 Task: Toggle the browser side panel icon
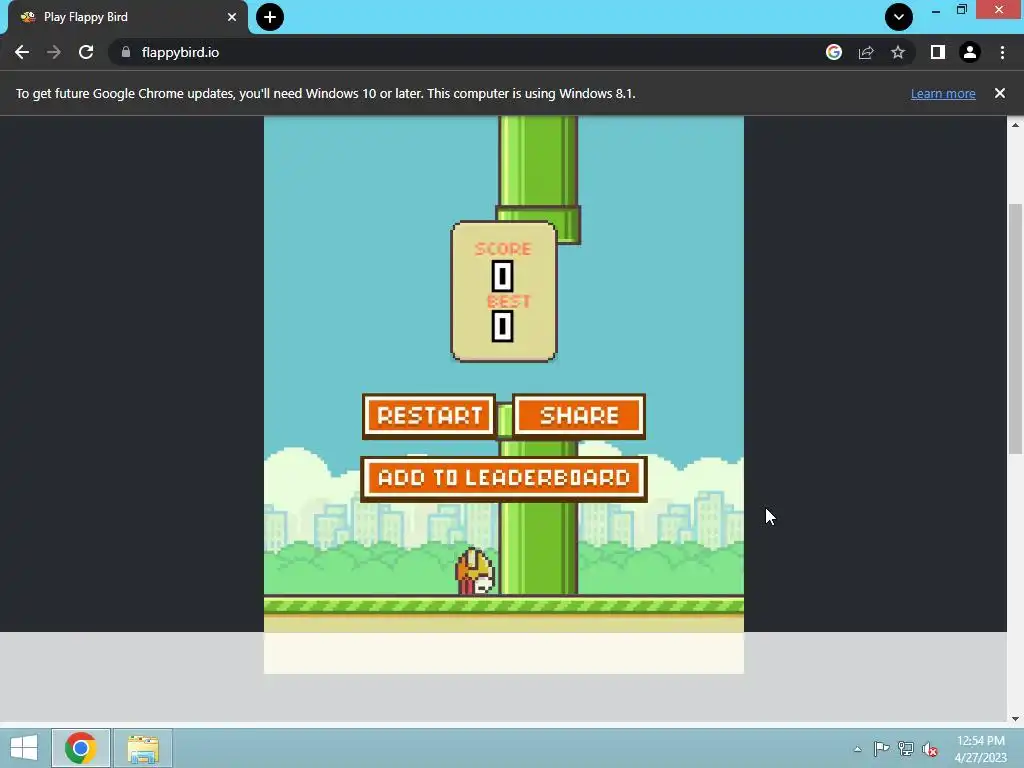(x=938, y=52)
